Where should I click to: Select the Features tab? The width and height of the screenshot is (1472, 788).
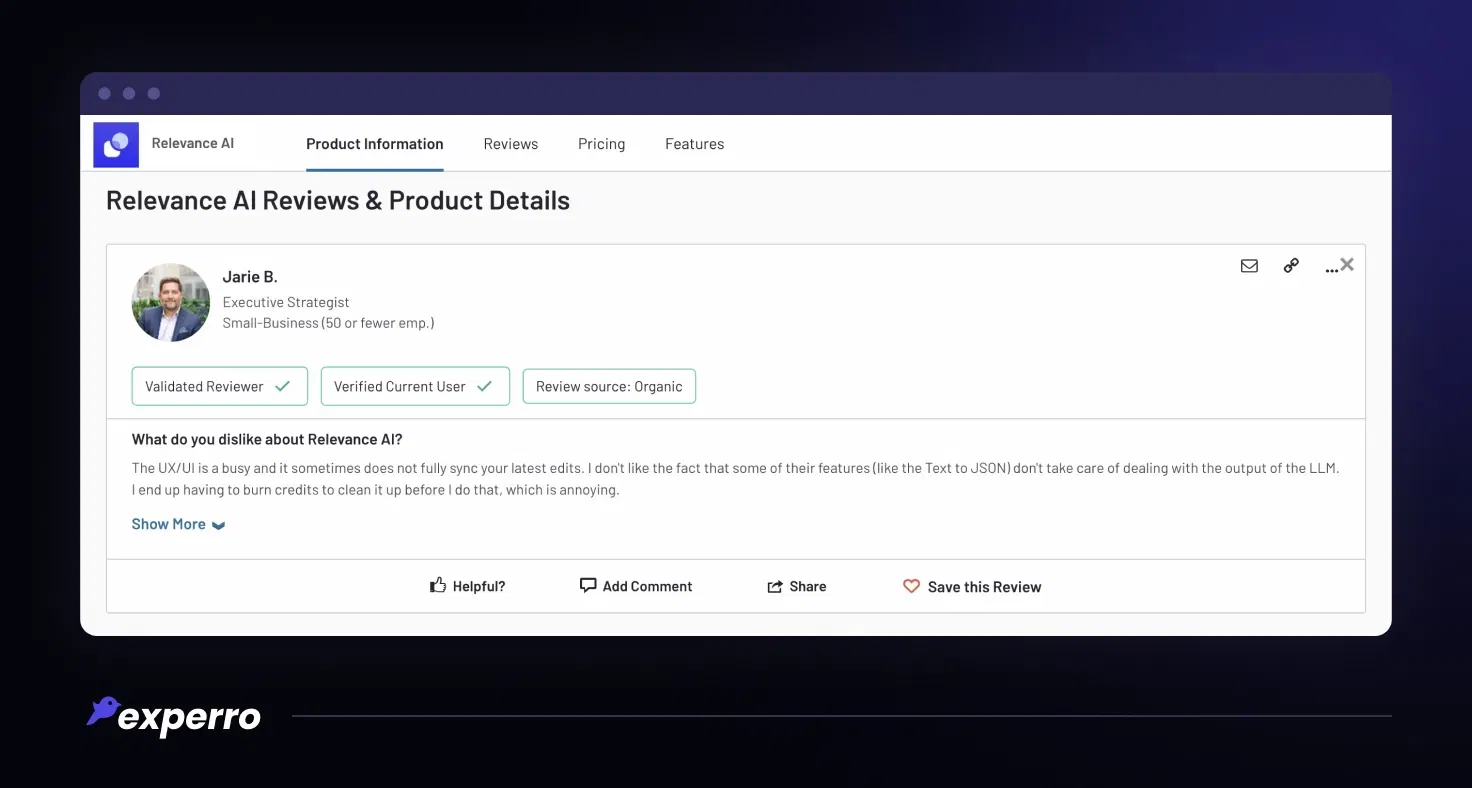[x=695, y=144]
